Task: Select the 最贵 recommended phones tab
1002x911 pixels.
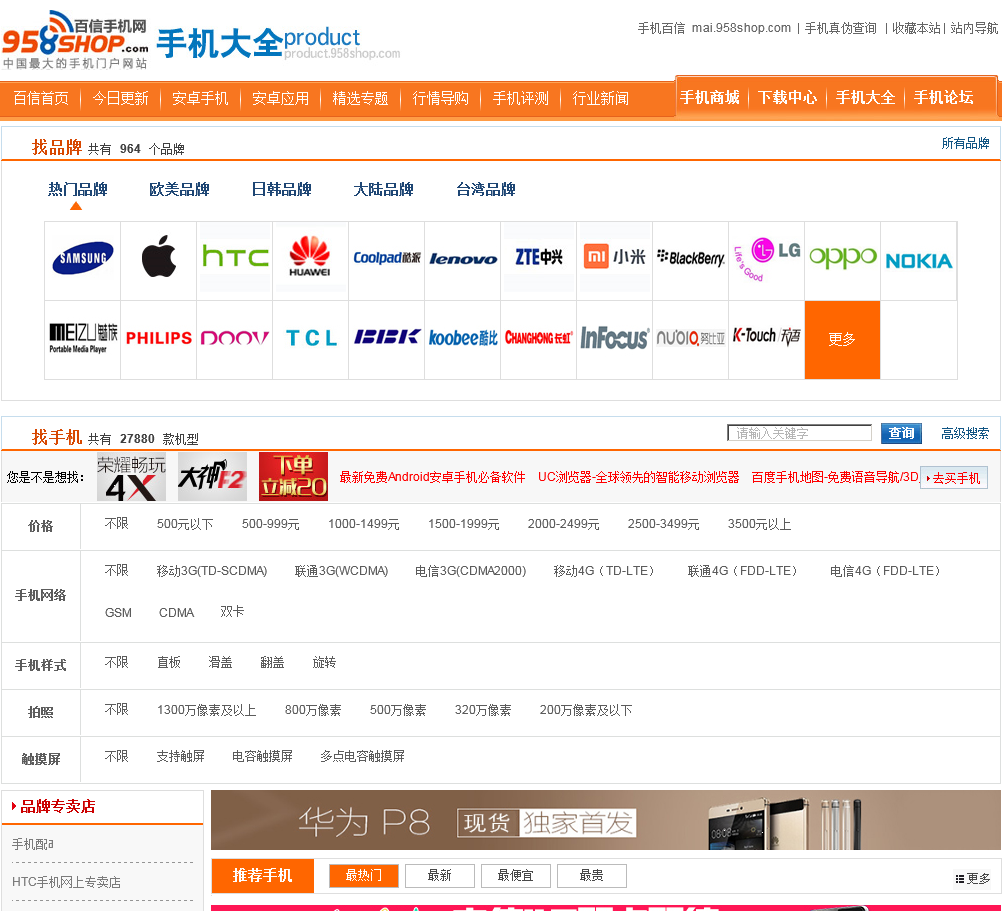Action: click(x=592, y=876)
